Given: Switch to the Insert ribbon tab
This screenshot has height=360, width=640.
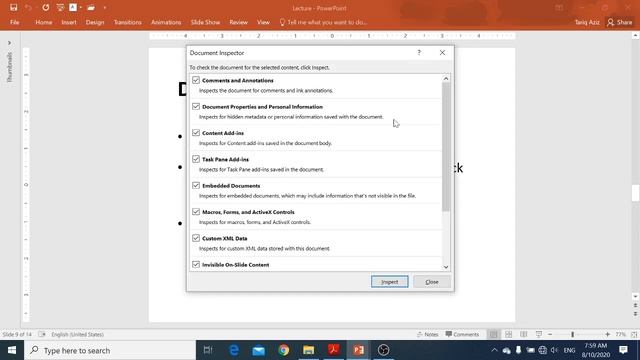Looking at the screenshot, I should (69, 22).
